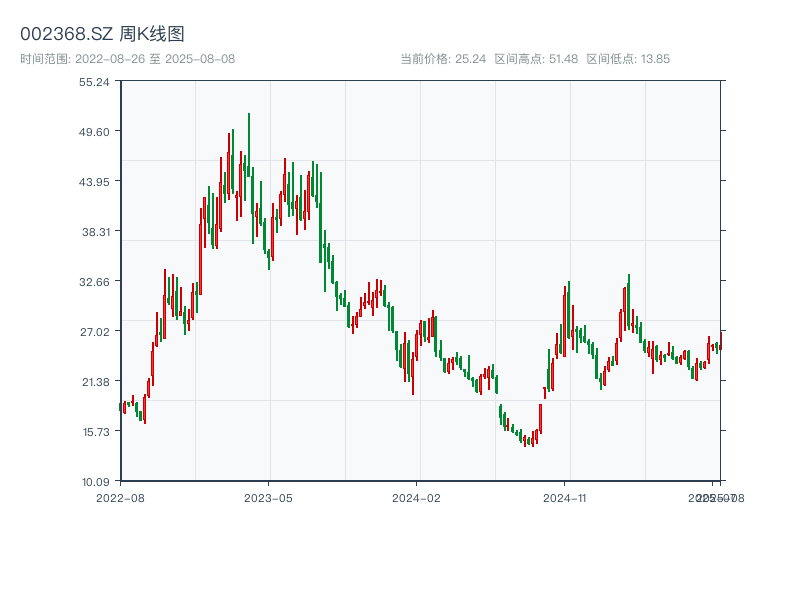The width and height of the screenshot is (800, 600).
Task: Click the period low 区间低点: 13.85
Action: pos(628,59)
